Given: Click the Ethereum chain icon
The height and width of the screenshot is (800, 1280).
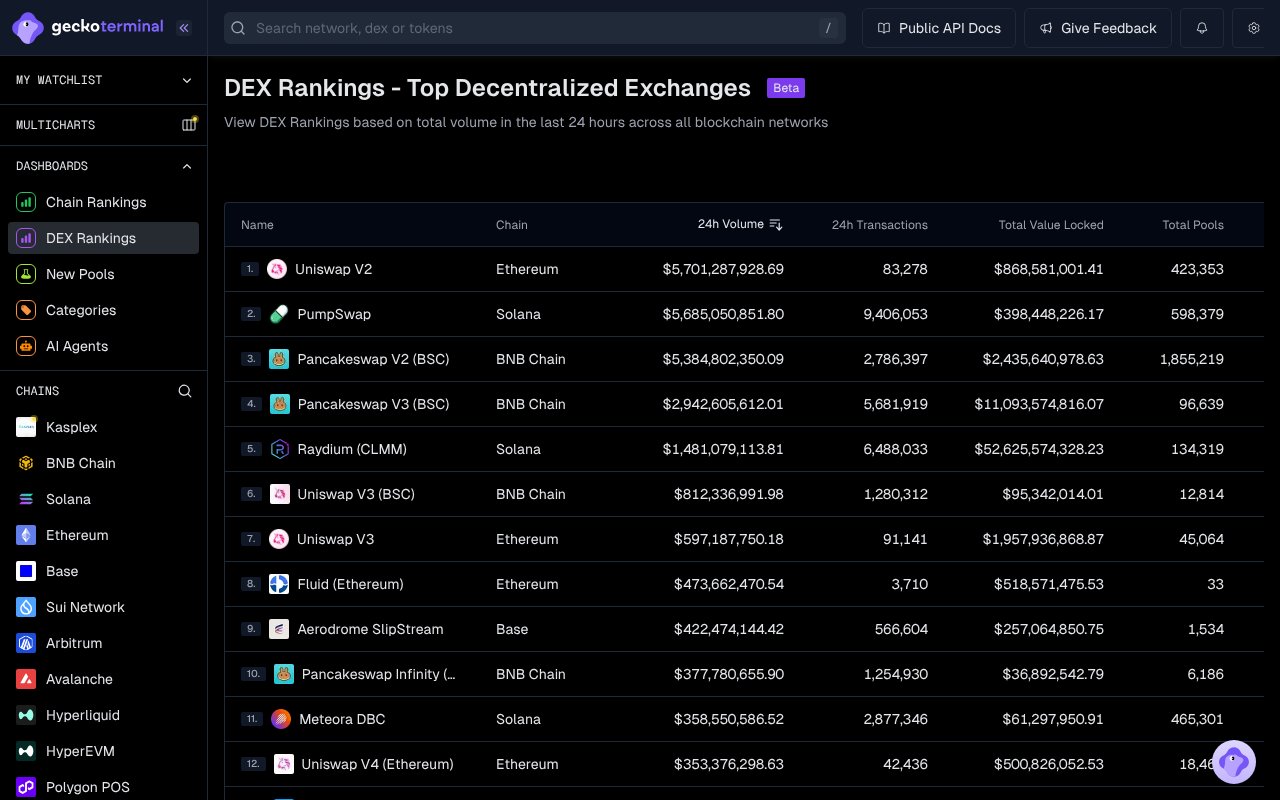Looking at the screenshot, I should click(x=25, y=535).
